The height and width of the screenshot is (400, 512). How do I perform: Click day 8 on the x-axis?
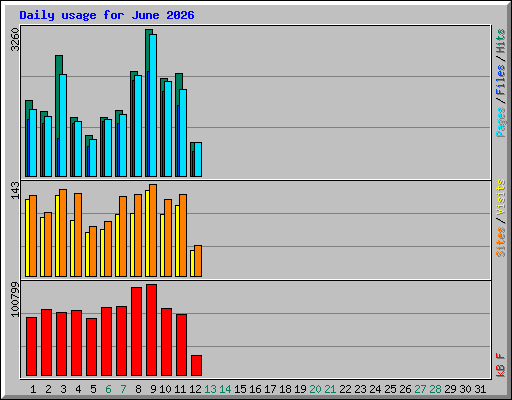pyautogui.click(x=138, y=389)
